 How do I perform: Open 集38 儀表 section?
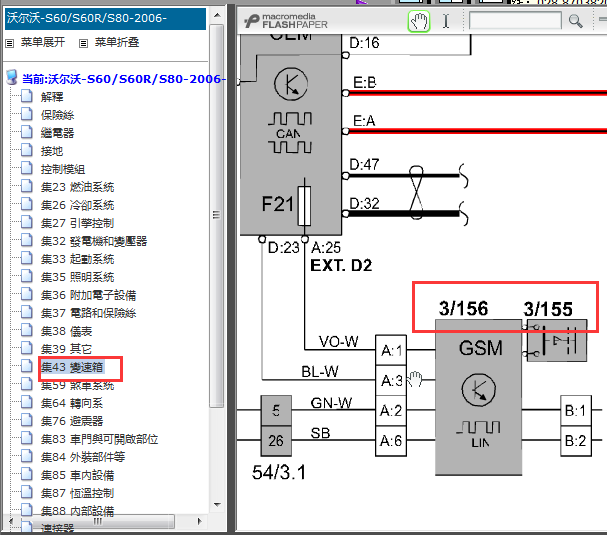(x=67, y=331)
